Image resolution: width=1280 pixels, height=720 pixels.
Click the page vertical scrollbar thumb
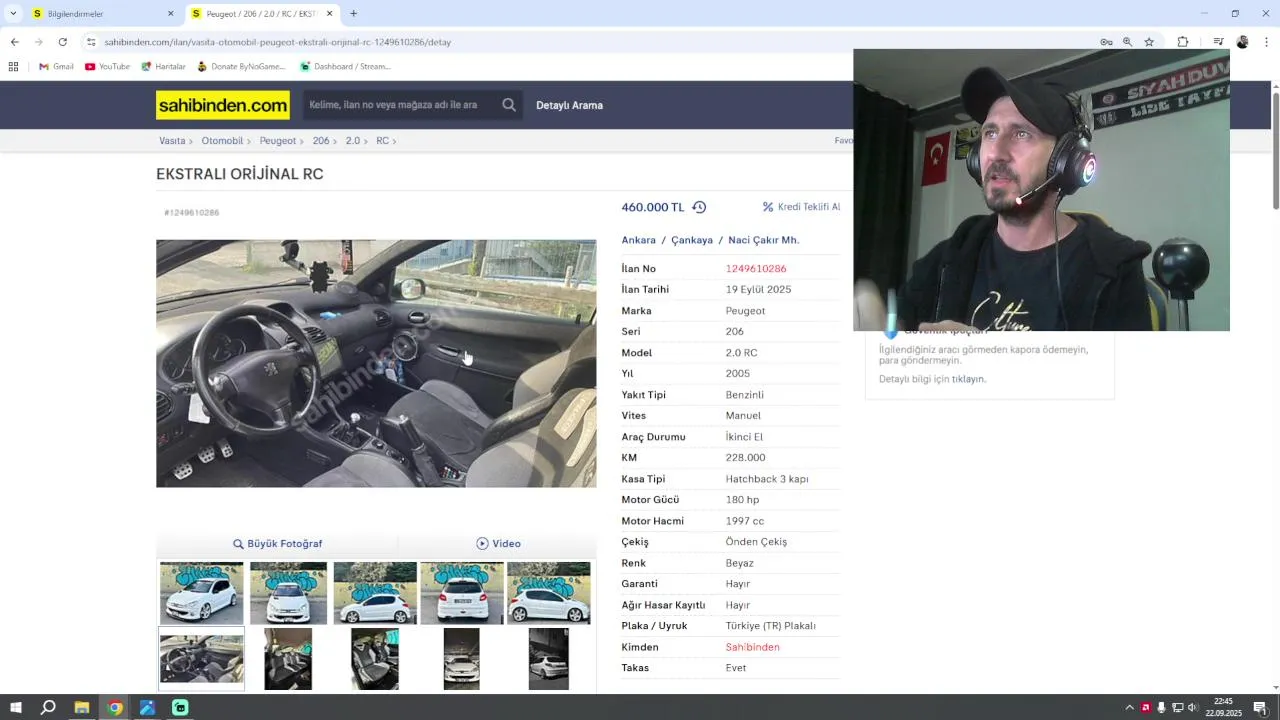pyautogui.click(x=1276, y=150)
